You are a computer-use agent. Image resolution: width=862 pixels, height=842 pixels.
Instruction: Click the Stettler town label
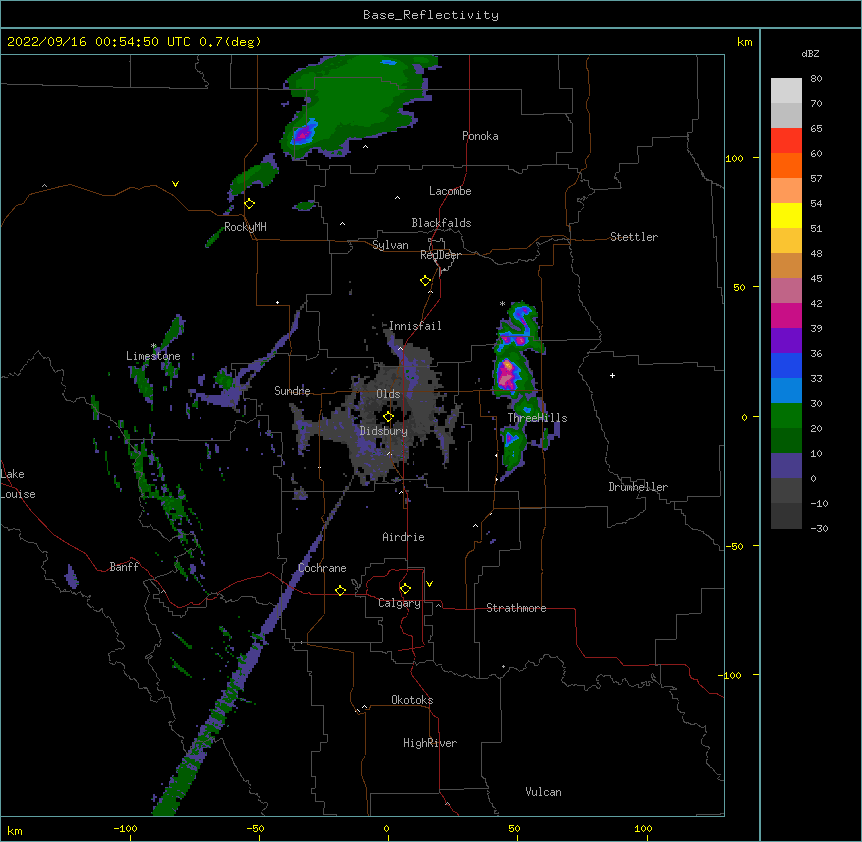point(634,237)
